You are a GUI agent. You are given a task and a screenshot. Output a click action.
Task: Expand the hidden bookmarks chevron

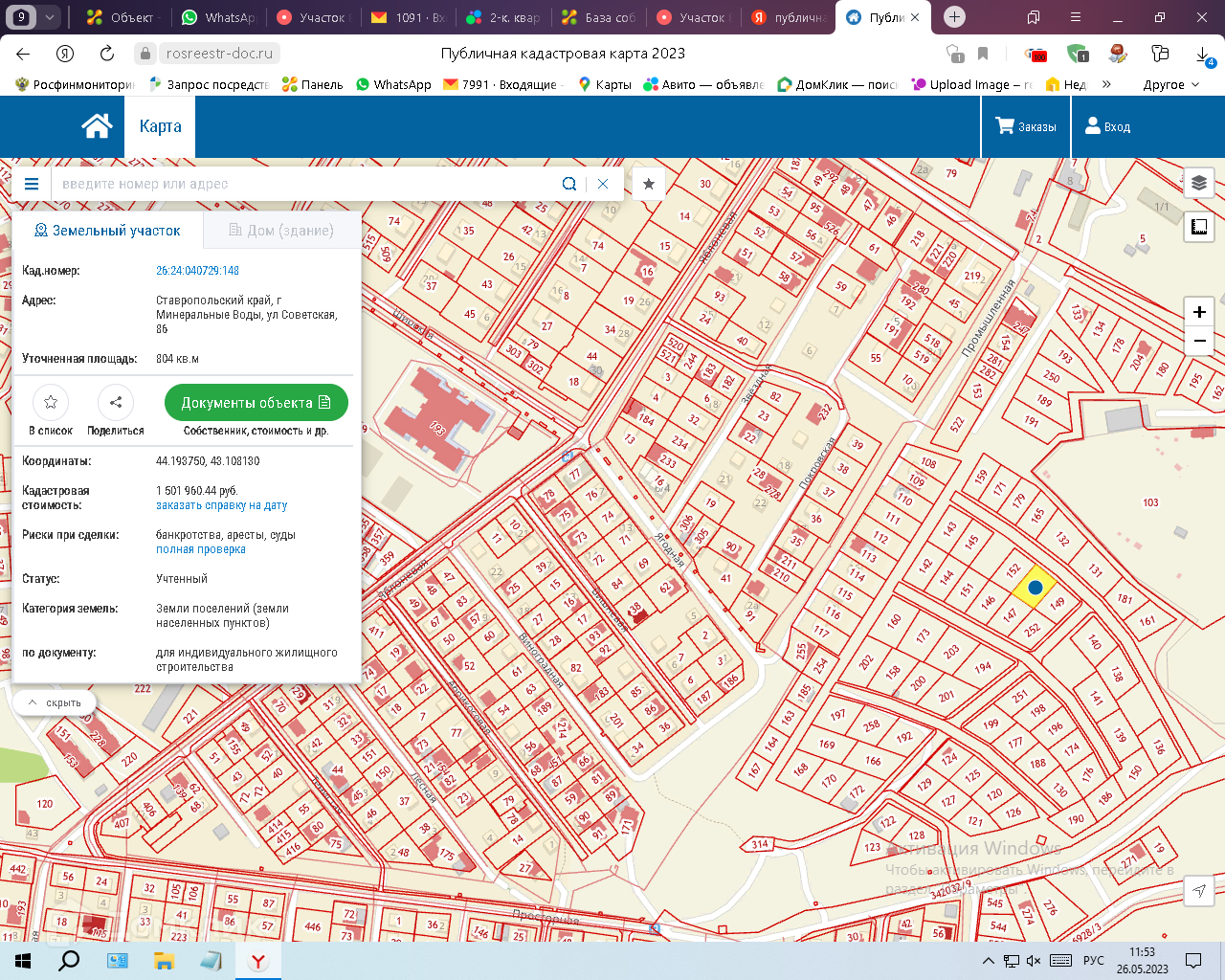tap(1106, 84)
